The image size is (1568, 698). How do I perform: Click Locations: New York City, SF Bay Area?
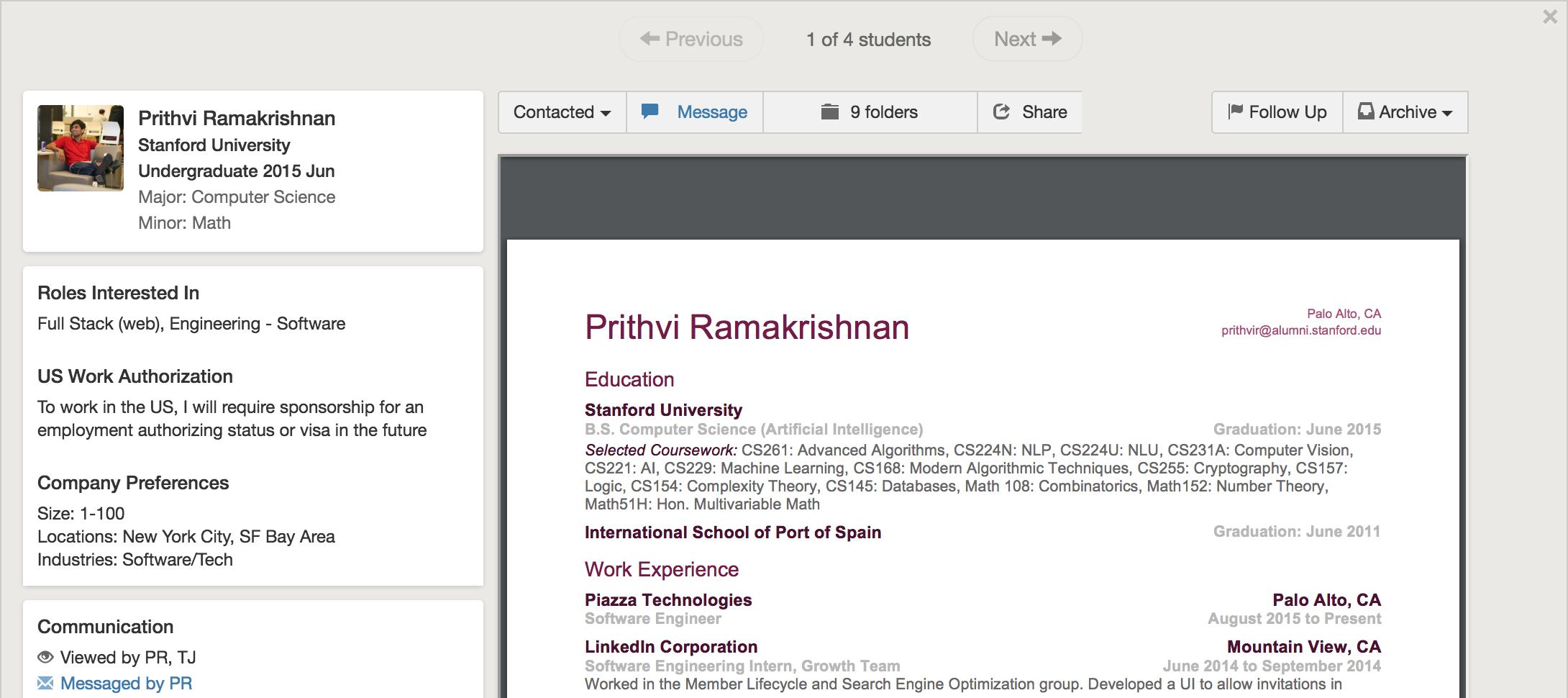pyautogui.click(x=186, y=537)
